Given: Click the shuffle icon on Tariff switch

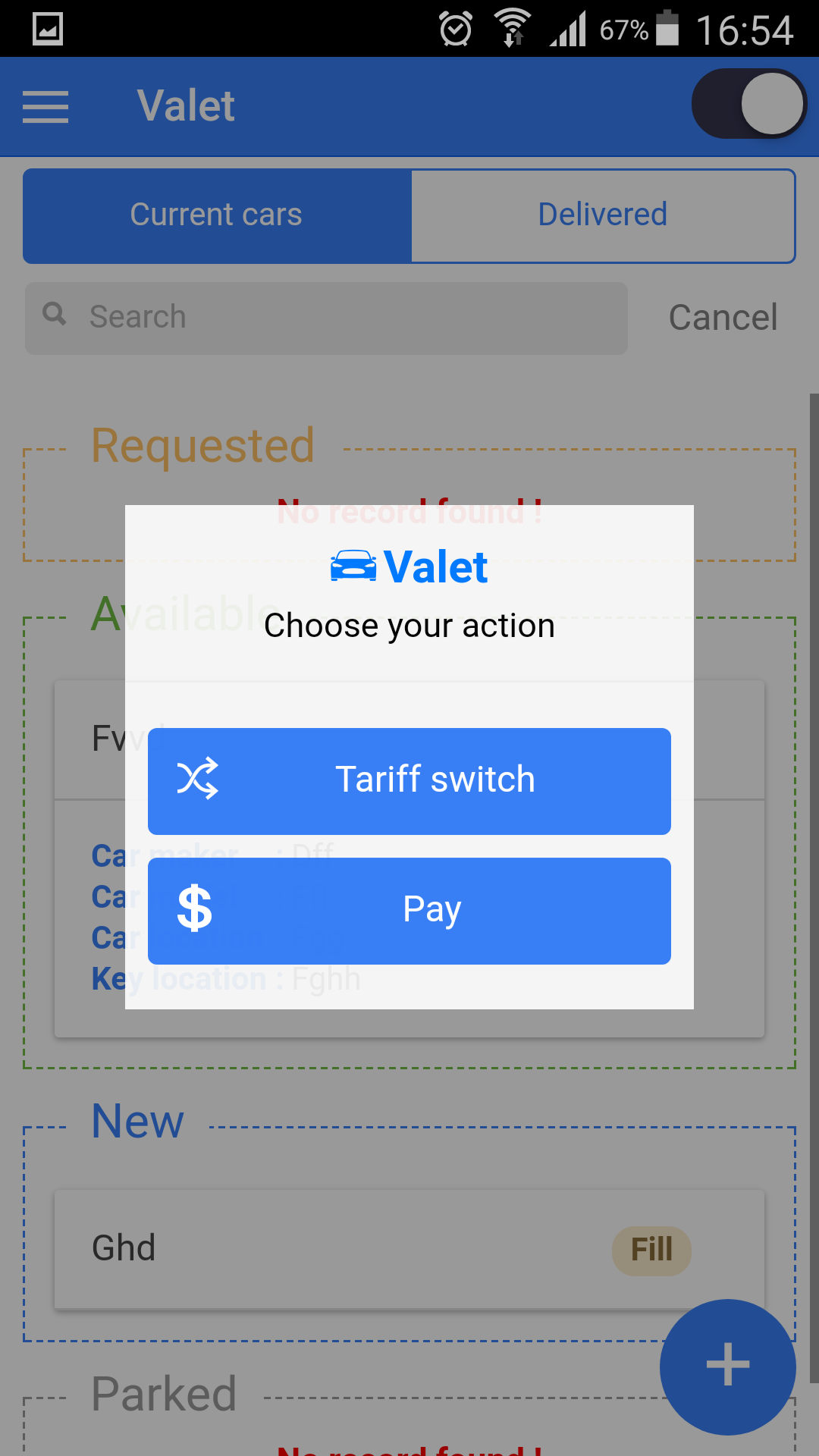Looking at the screenshot, I should tap(197, 779).
